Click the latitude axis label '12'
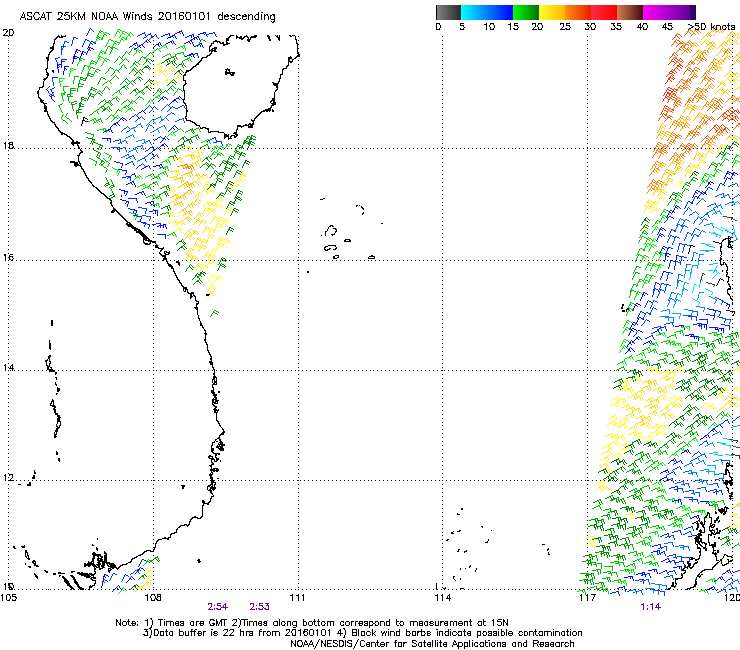The image size is (740, 650). click(8, 478)
